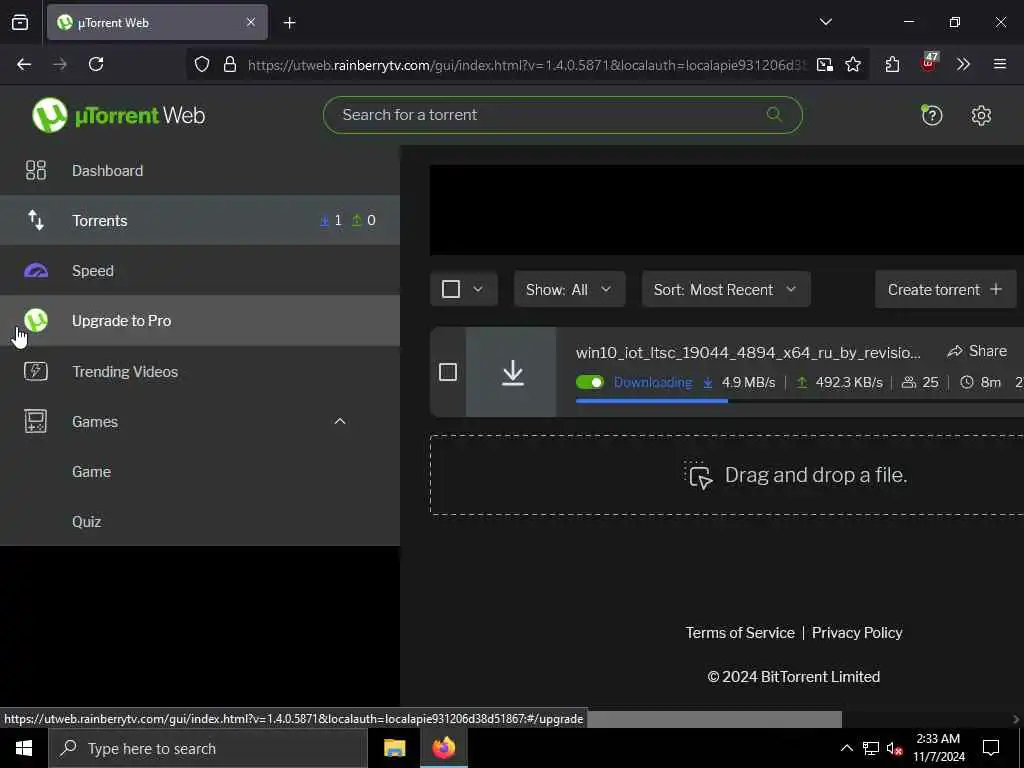Screen dimensions: 1024x768
Task: Click the Speed gauge icon
Action: 35,270
